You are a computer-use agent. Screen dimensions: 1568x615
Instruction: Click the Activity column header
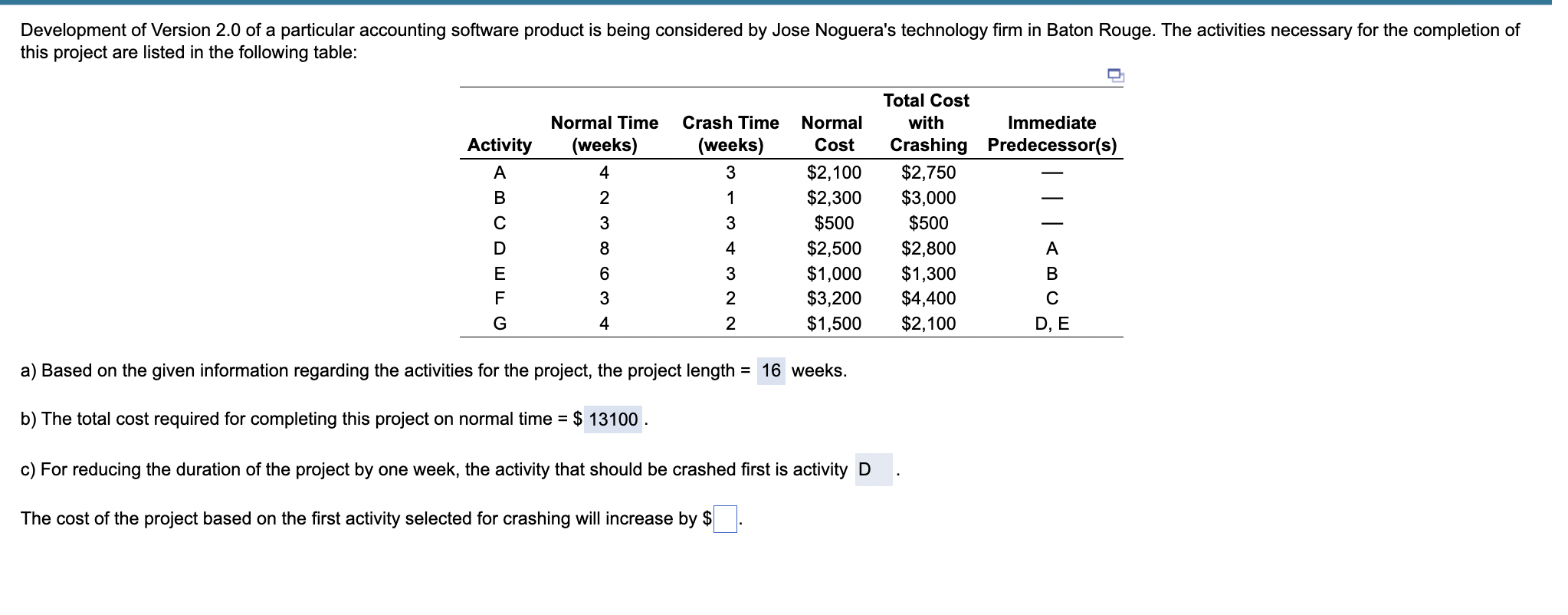(500, 145)
